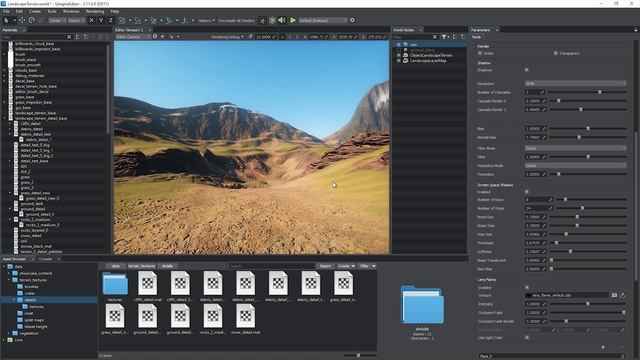
Task: Toggle the X axis constraint
Action: click(91, 20)
